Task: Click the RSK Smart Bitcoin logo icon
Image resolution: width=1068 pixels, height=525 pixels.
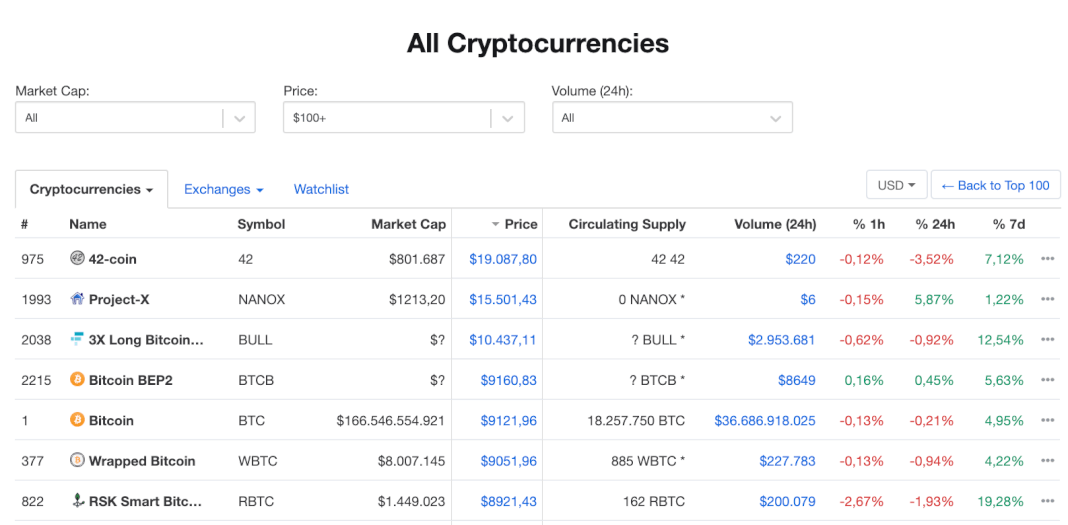Action: click(78, 501)
